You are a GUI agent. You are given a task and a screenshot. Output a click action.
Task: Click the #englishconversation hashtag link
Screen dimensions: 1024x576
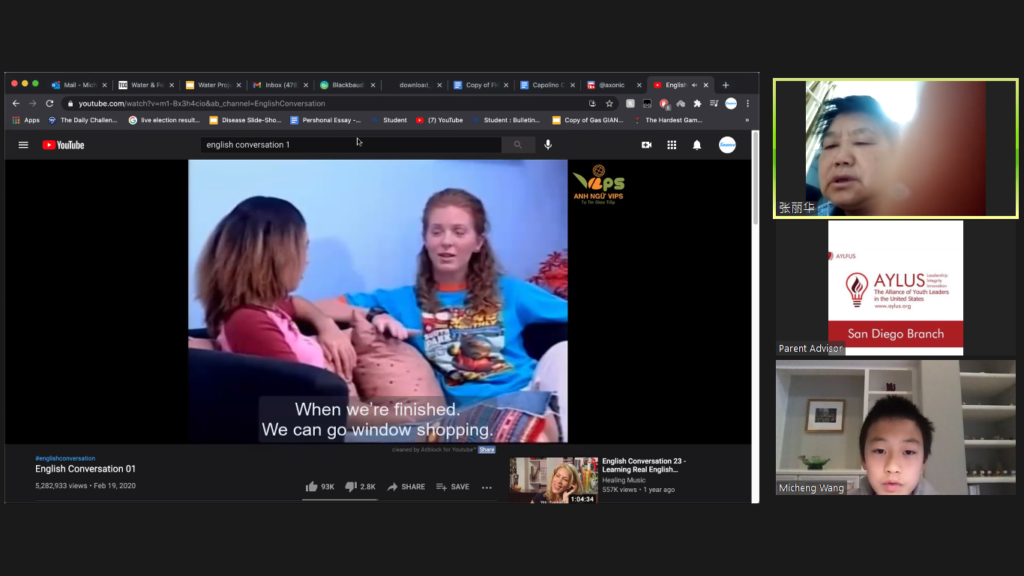click(x=65, y=458)
